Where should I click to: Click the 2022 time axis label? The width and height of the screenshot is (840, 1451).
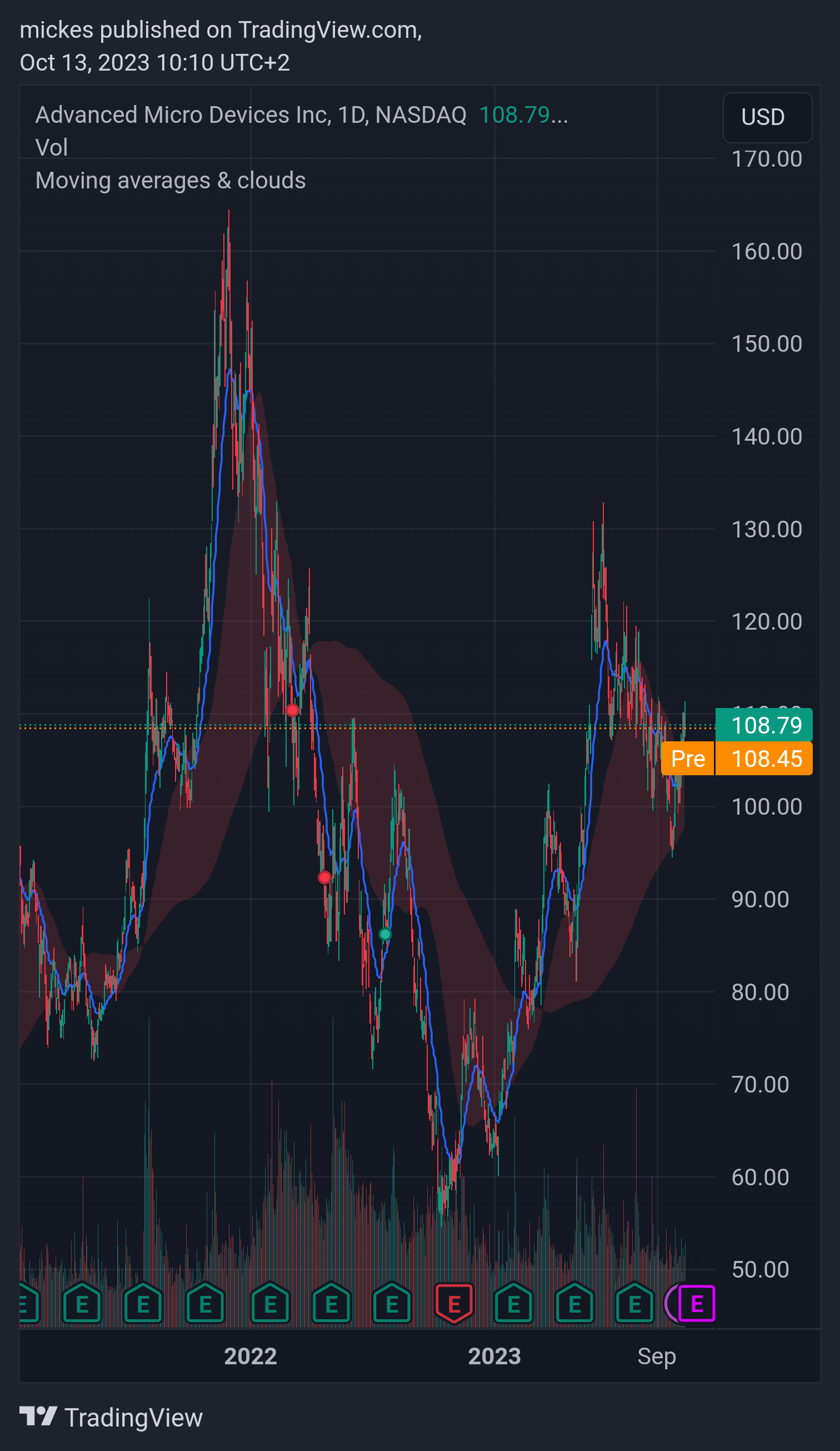(x=251, y=1356)
